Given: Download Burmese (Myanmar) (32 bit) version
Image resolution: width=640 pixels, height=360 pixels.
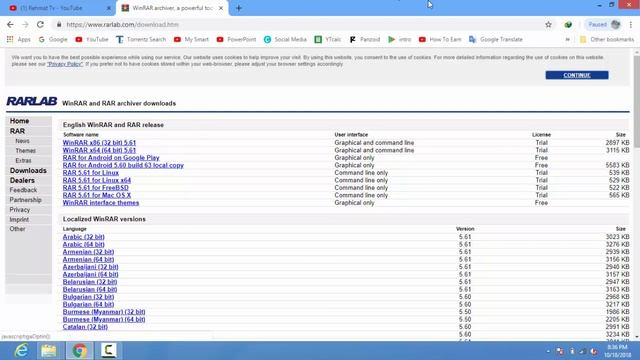Looking at the screenshot, I should [x=104, y=312].
